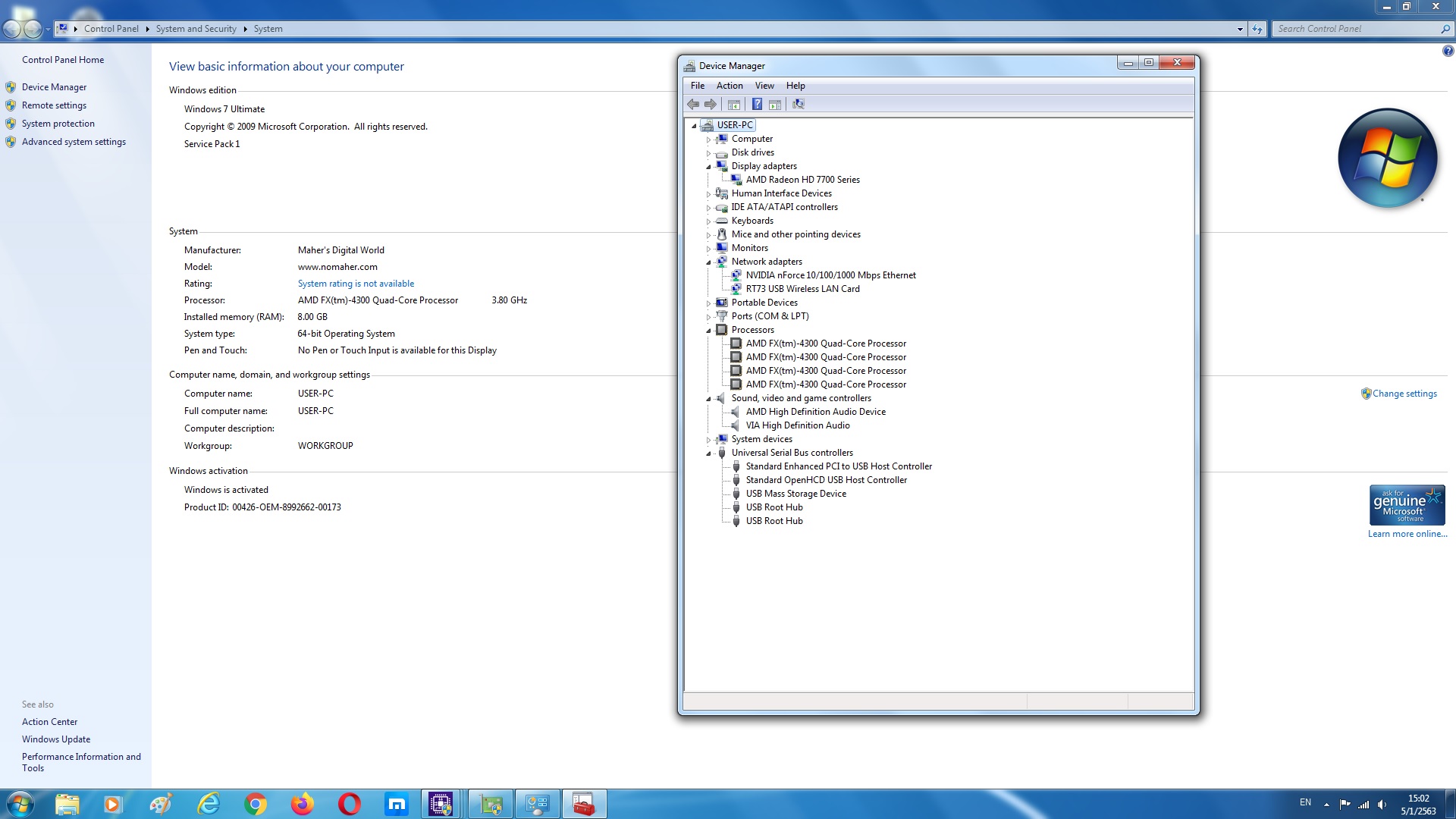1456x819 pixels.
Task: Open System protection link
Action: [58, 124]
